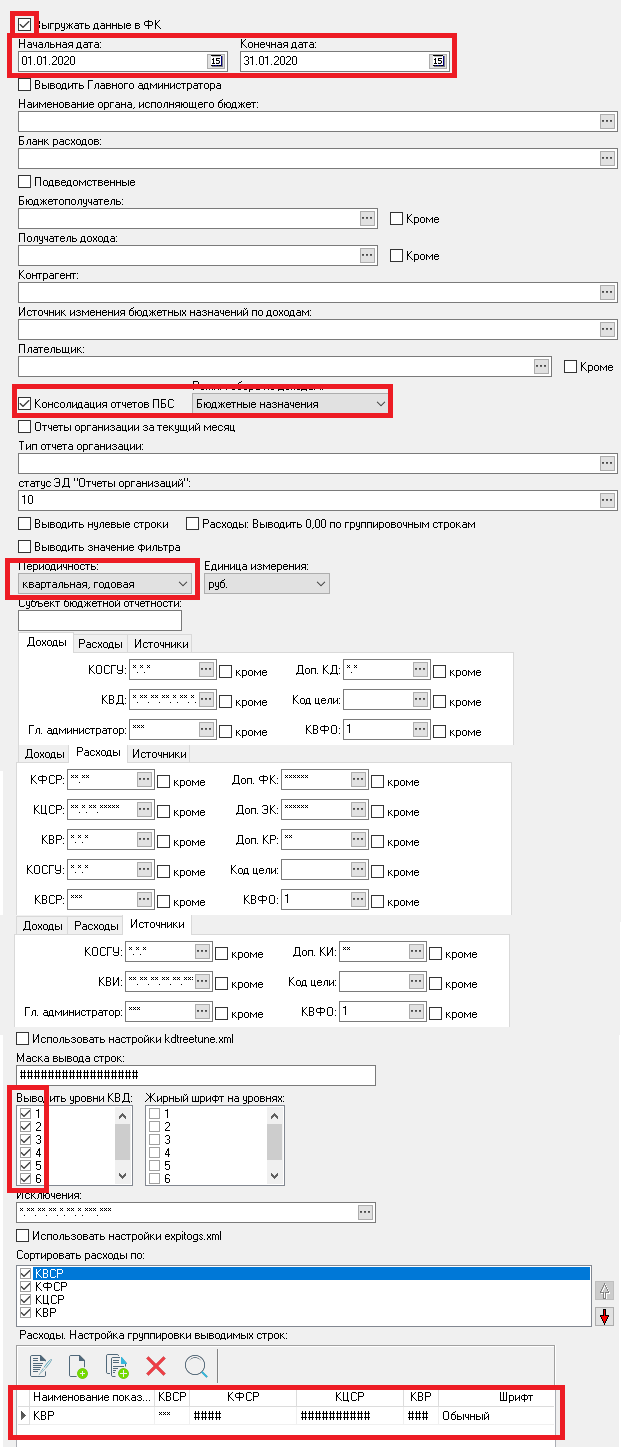Toggle Кроме checkbox next to Плательщик

click(571, 367)
